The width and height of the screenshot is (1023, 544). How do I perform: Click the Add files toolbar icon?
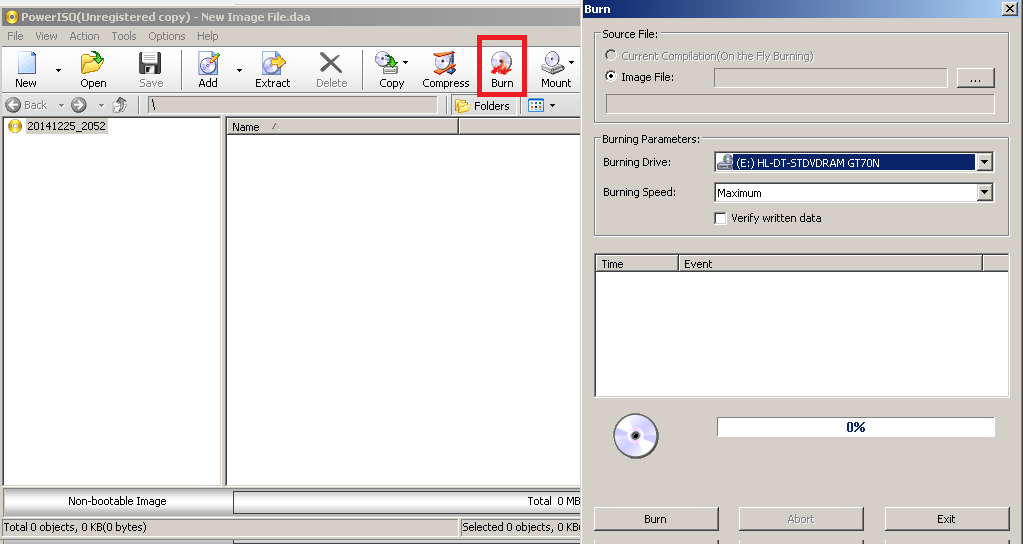[208, 64]
